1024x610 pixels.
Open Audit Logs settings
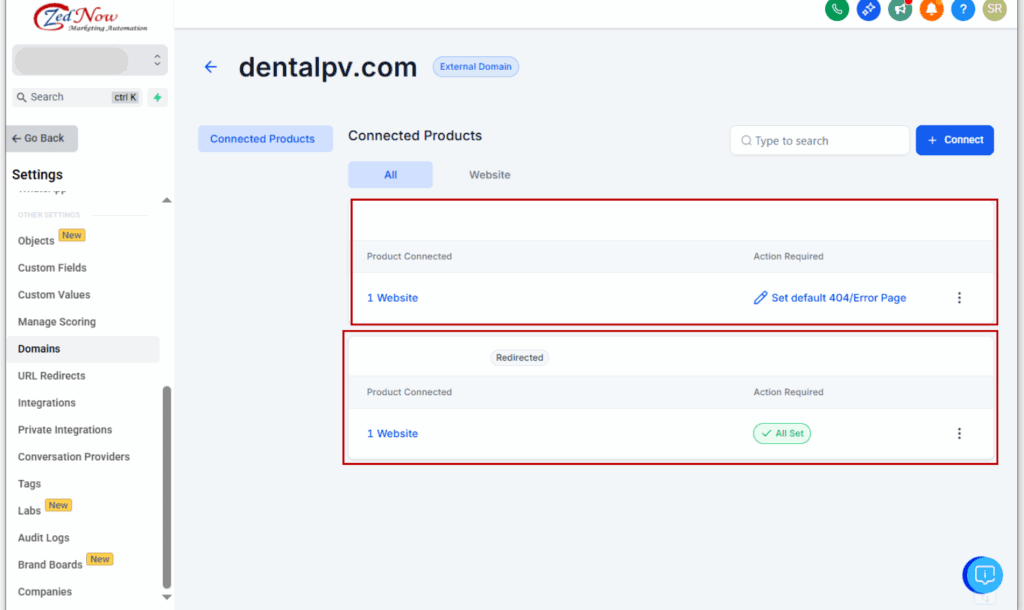point(44,538)
